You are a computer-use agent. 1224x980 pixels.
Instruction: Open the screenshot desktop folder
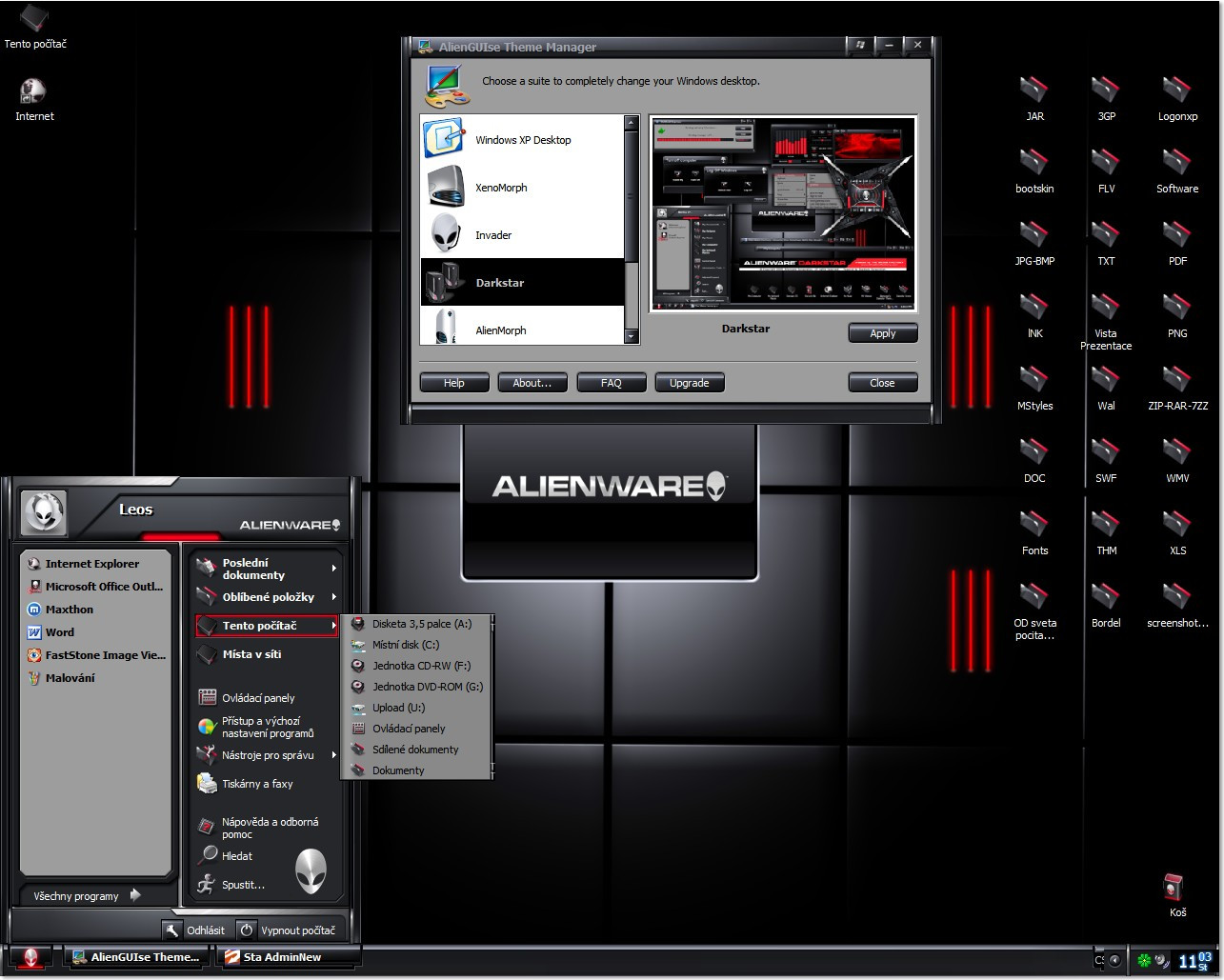pos(1177,606)
